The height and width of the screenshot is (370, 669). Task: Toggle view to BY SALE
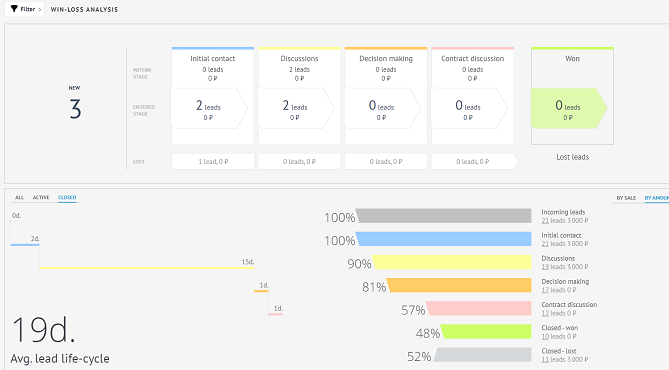[626, 198]
